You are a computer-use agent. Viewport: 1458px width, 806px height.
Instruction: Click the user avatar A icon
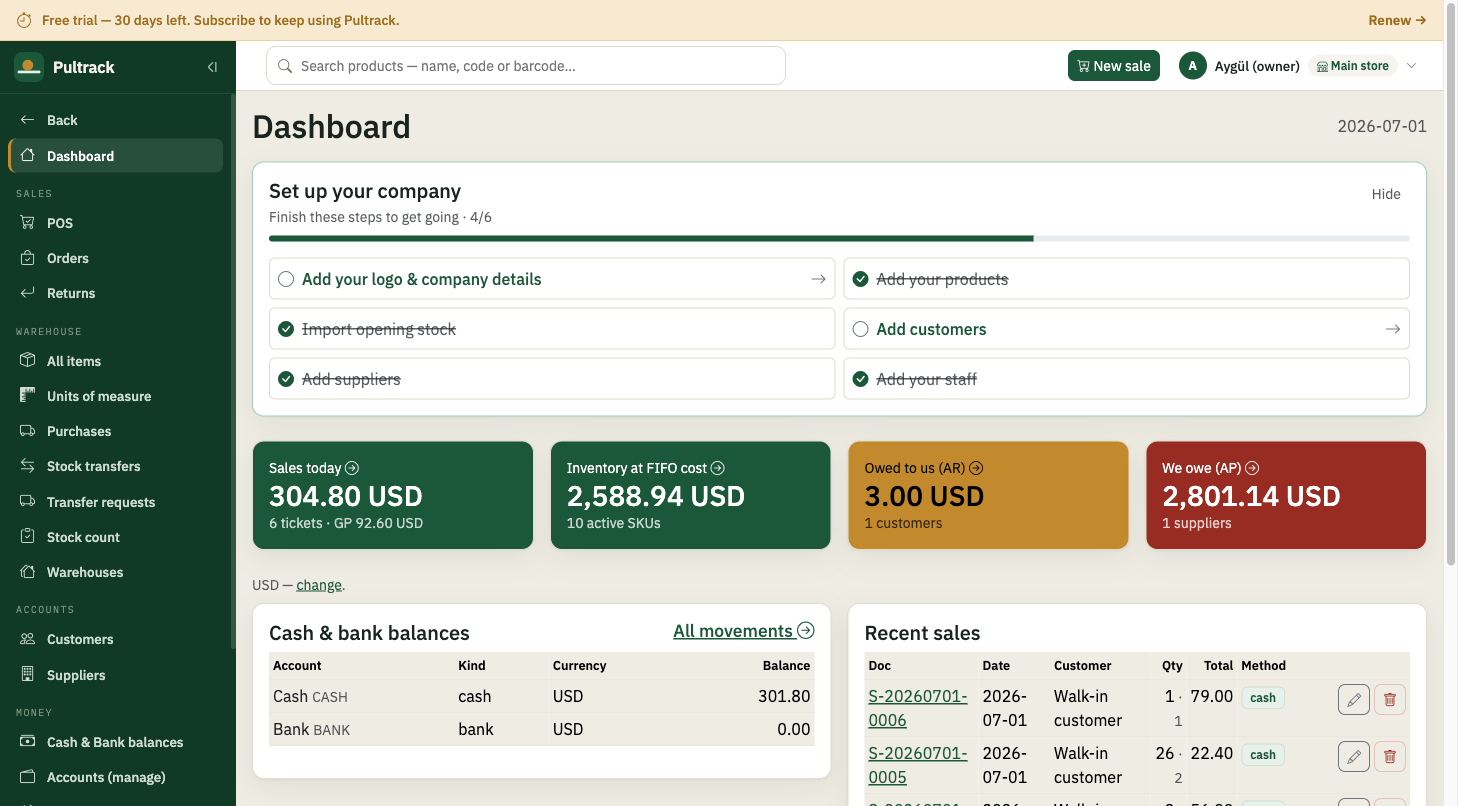(1192, 66)
